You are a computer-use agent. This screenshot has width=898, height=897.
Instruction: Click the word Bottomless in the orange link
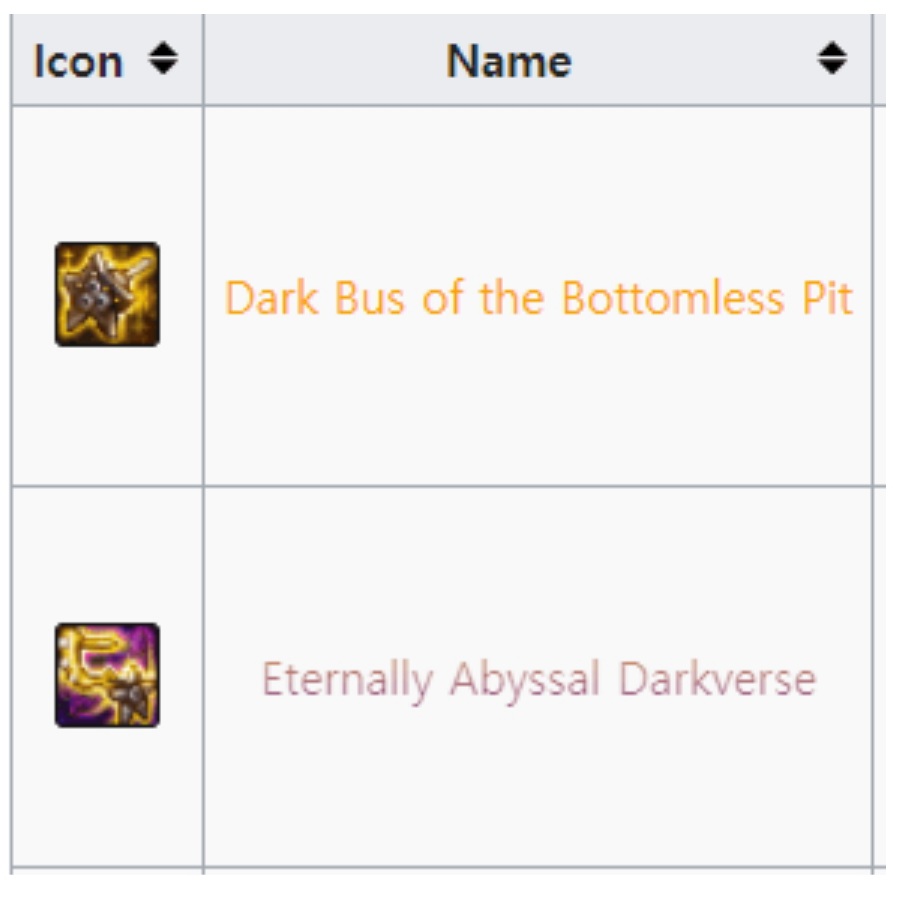pos(672,298)
